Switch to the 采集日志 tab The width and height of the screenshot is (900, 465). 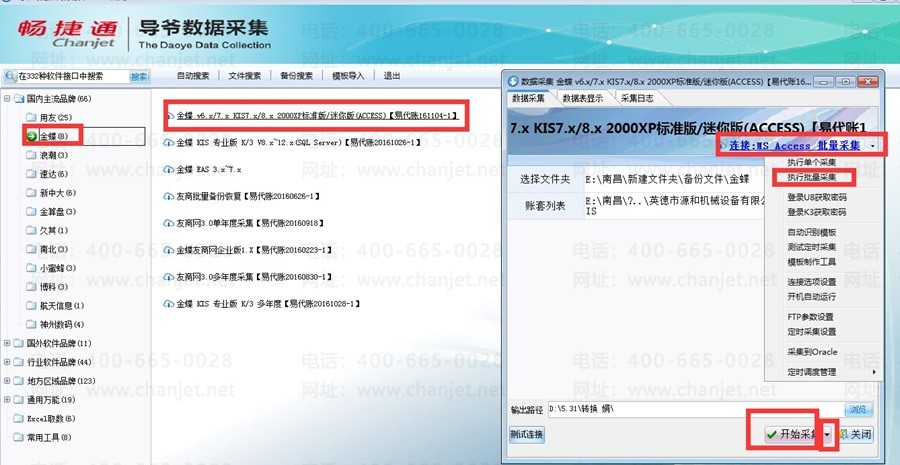tap(637, 98)
